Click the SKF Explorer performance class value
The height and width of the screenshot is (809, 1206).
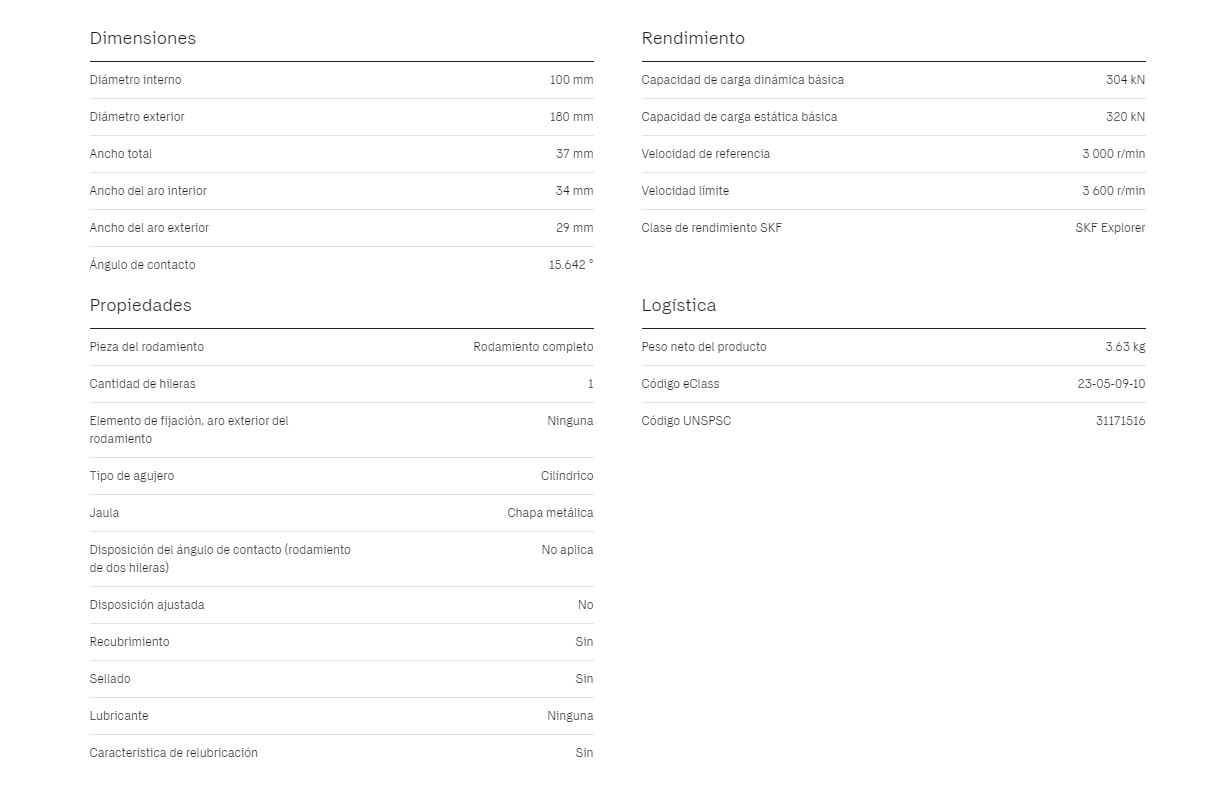click(x=1110, y=228)
